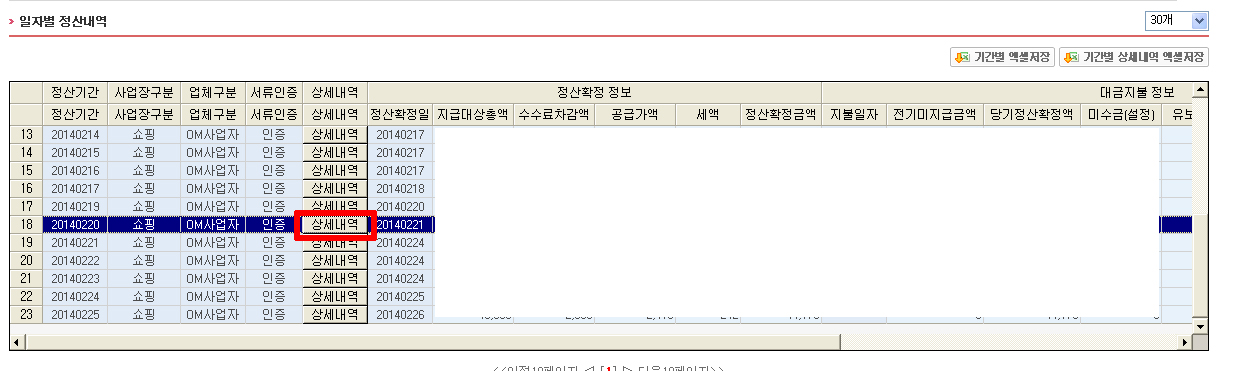Open 상세내역 for row 20 (20140222)
1246x371 pixels.
pyautogui.click(x=335, y=260)
